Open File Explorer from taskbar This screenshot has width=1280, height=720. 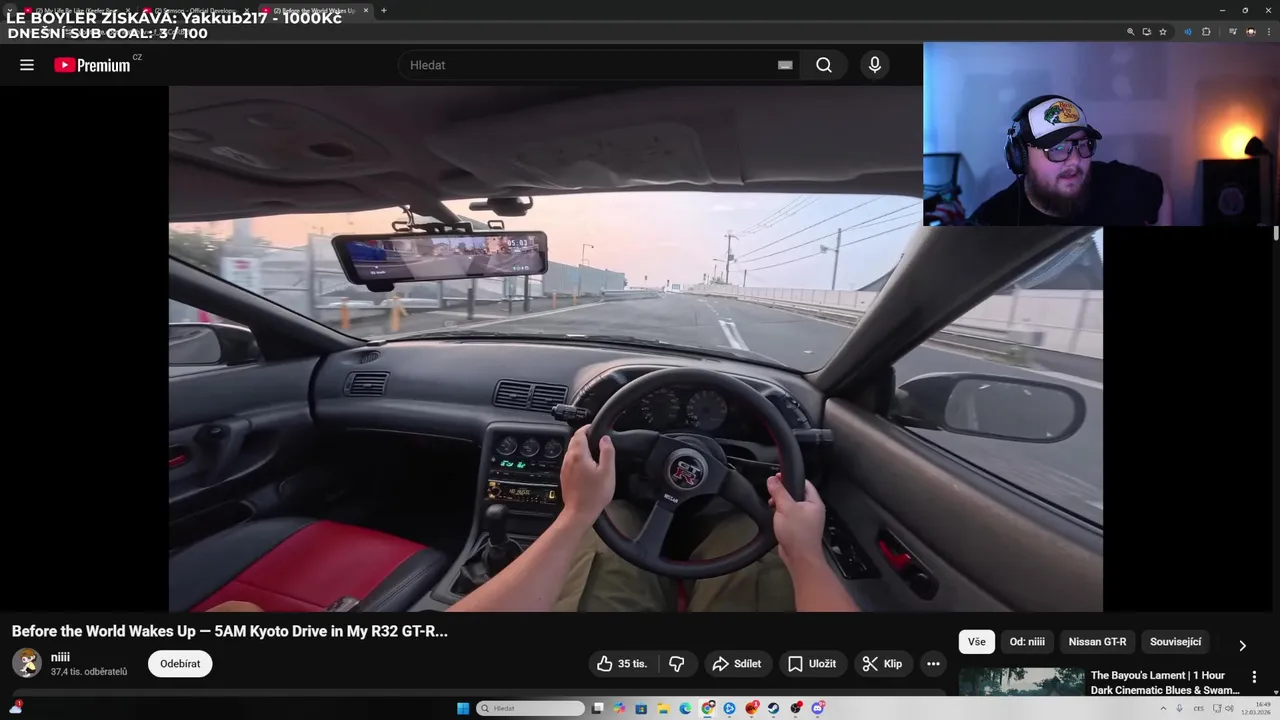[663, 708]
